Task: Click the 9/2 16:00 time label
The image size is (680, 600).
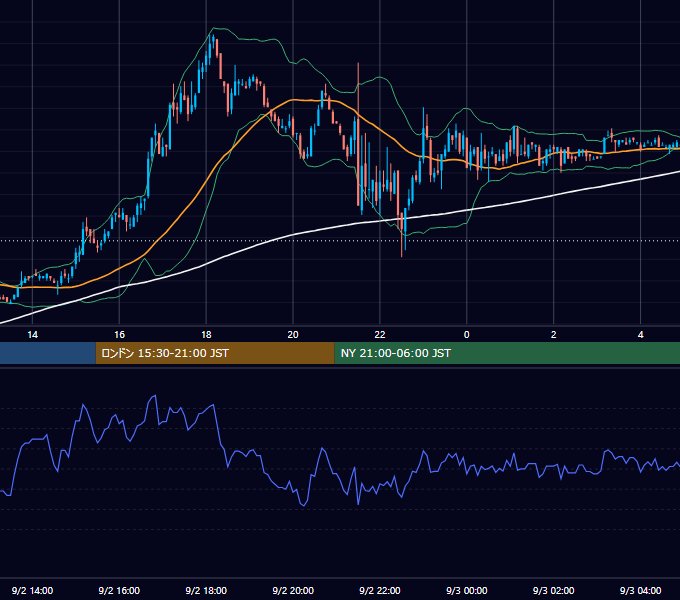Action: pyautogui.click(x=119, y=590)
